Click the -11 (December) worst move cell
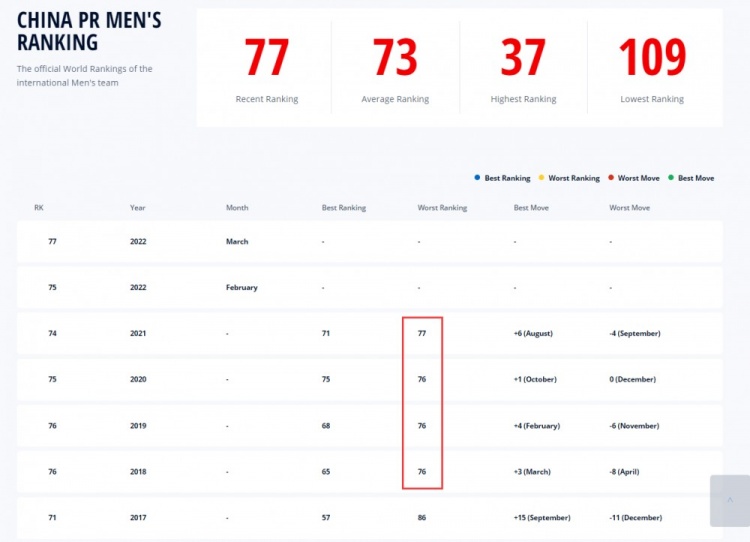The height and width of the screenshot is (542, 750). (x=636, y=518)
